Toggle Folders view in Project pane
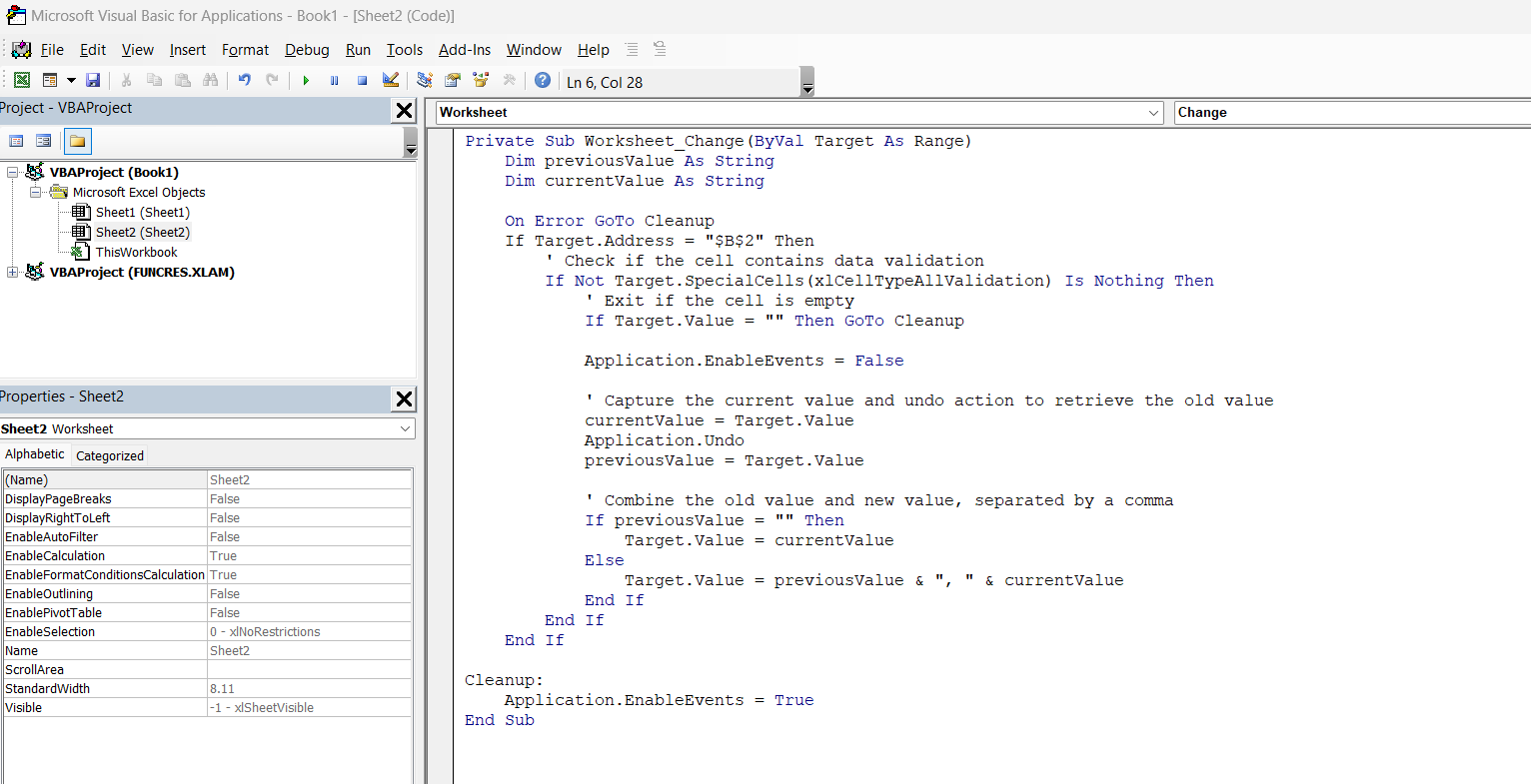 click(x=77, y=142)
